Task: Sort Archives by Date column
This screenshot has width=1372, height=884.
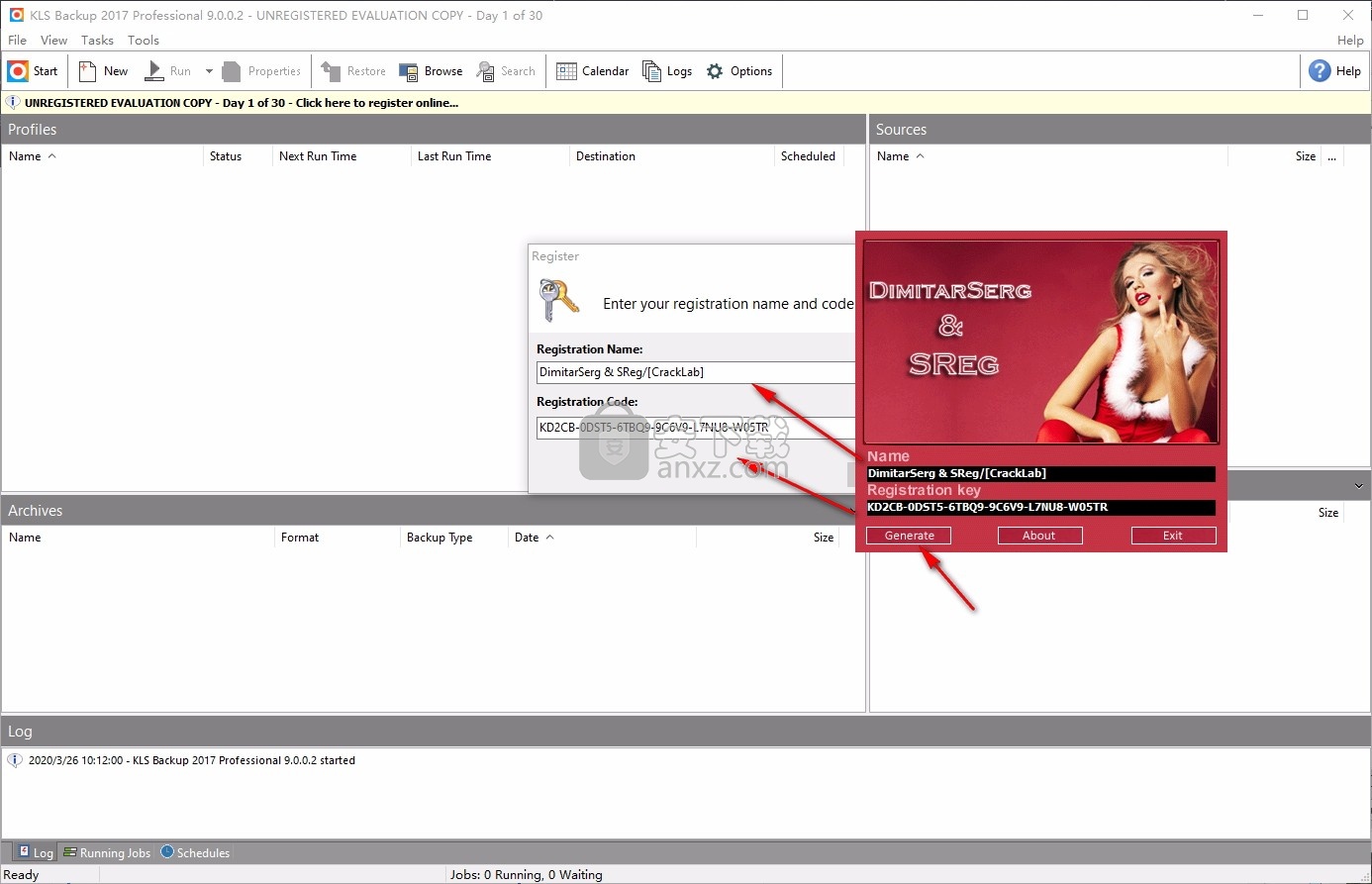Action: pos(602,538)
